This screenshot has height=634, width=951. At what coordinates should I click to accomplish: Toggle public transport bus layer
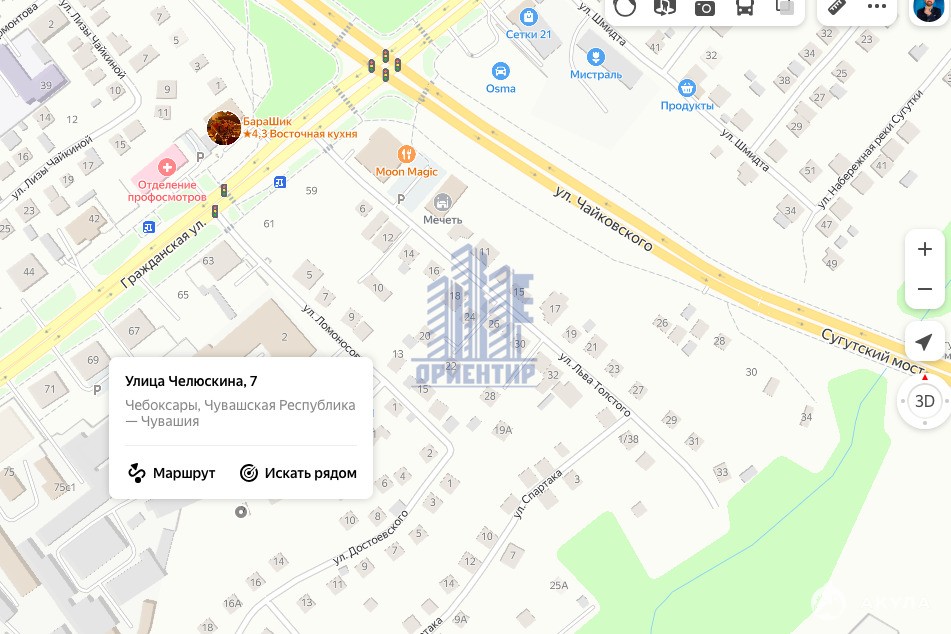coord(745,8)
